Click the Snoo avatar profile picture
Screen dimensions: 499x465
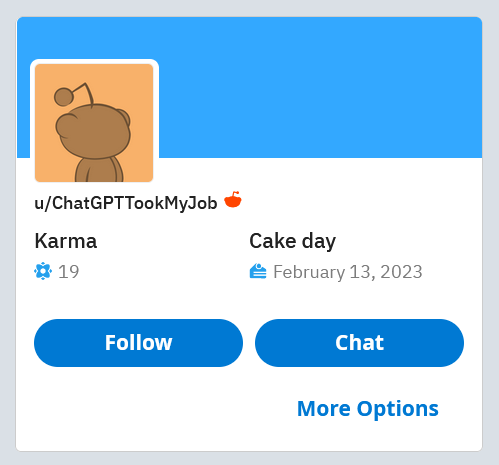(x=94, y=123)
